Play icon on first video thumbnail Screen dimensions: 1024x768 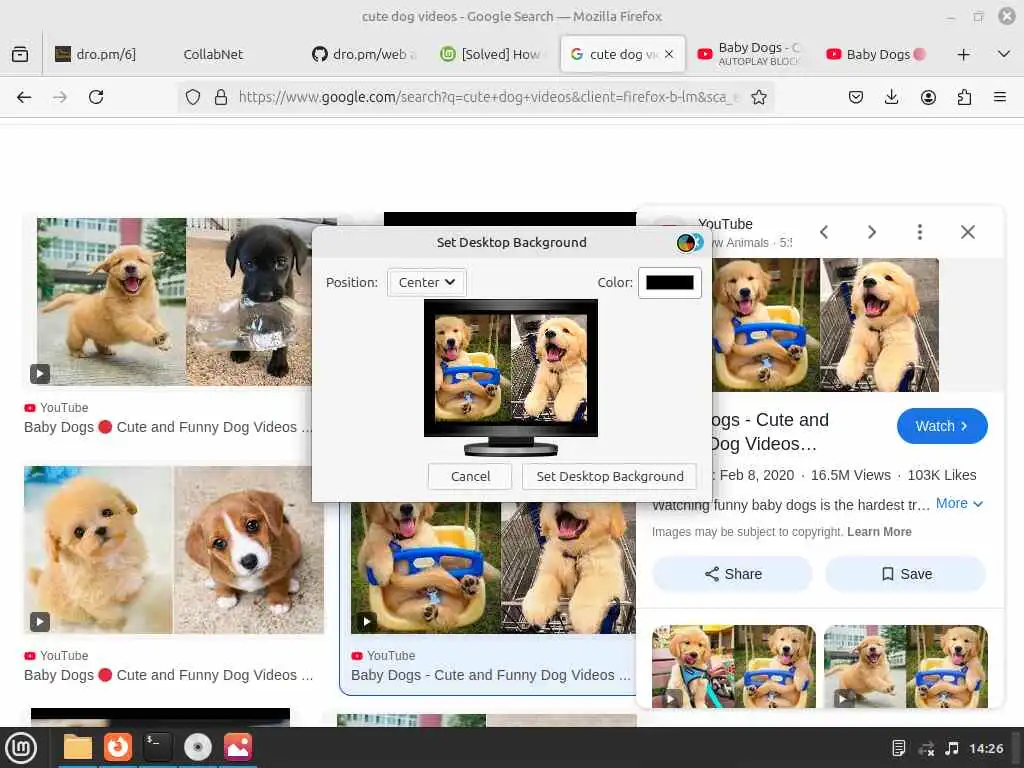pyautogui.click(x=40, y=374)
